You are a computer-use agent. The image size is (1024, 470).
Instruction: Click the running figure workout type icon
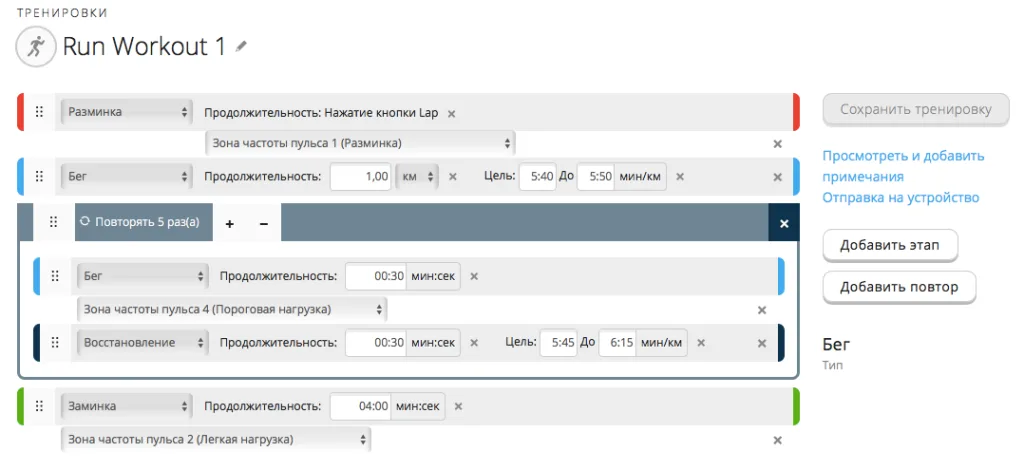tap(38, 46)
